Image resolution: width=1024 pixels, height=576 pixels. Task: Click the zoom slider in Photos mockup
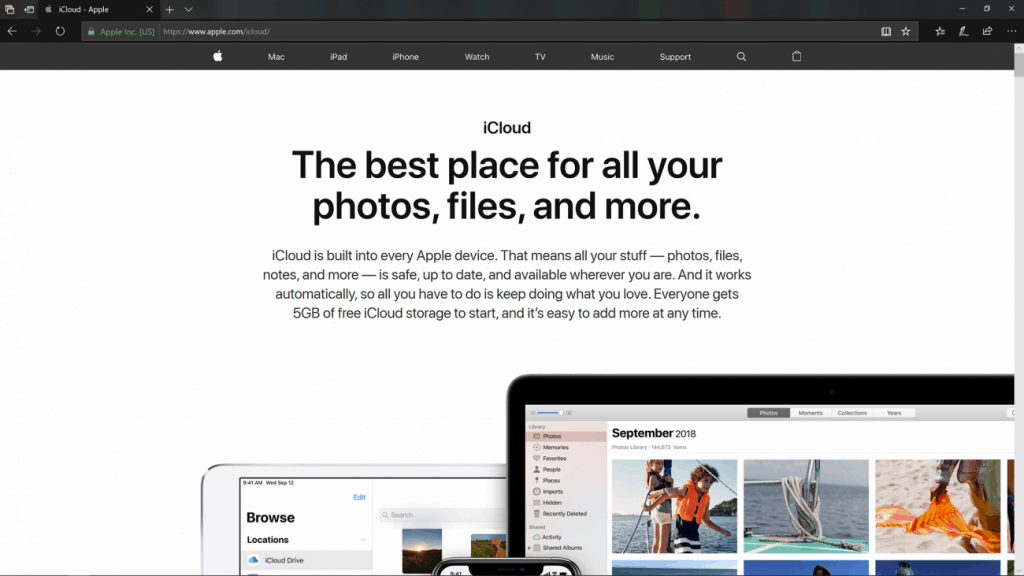click(x=551, y=413)
